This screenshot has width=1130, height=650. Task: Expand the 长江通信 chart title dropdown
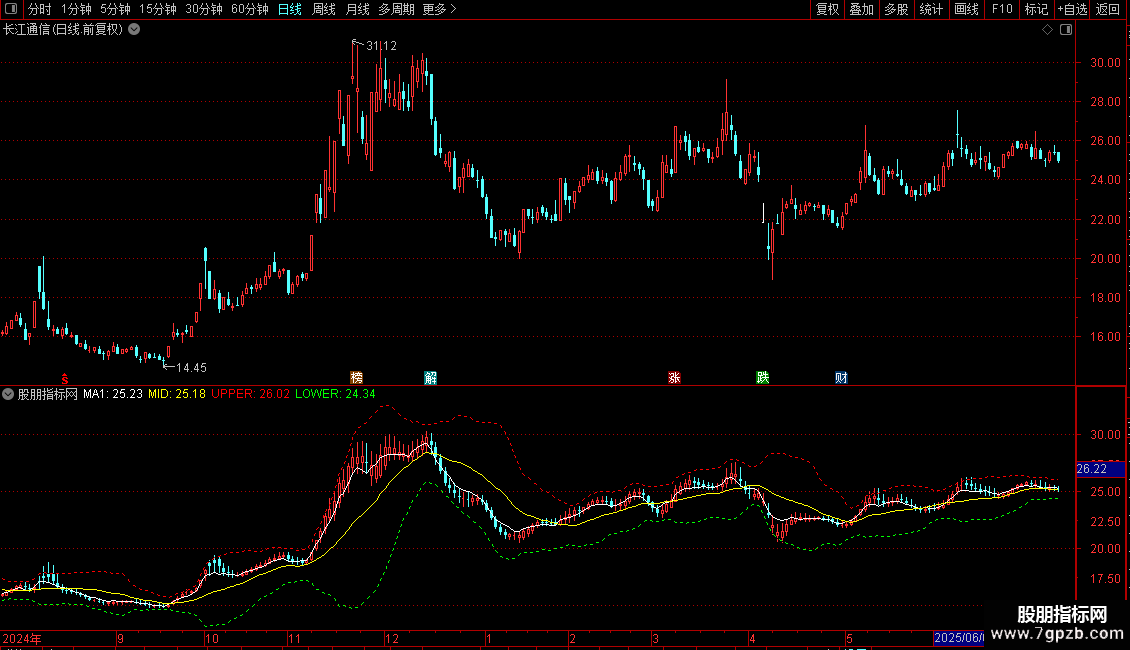coord(134,30)
